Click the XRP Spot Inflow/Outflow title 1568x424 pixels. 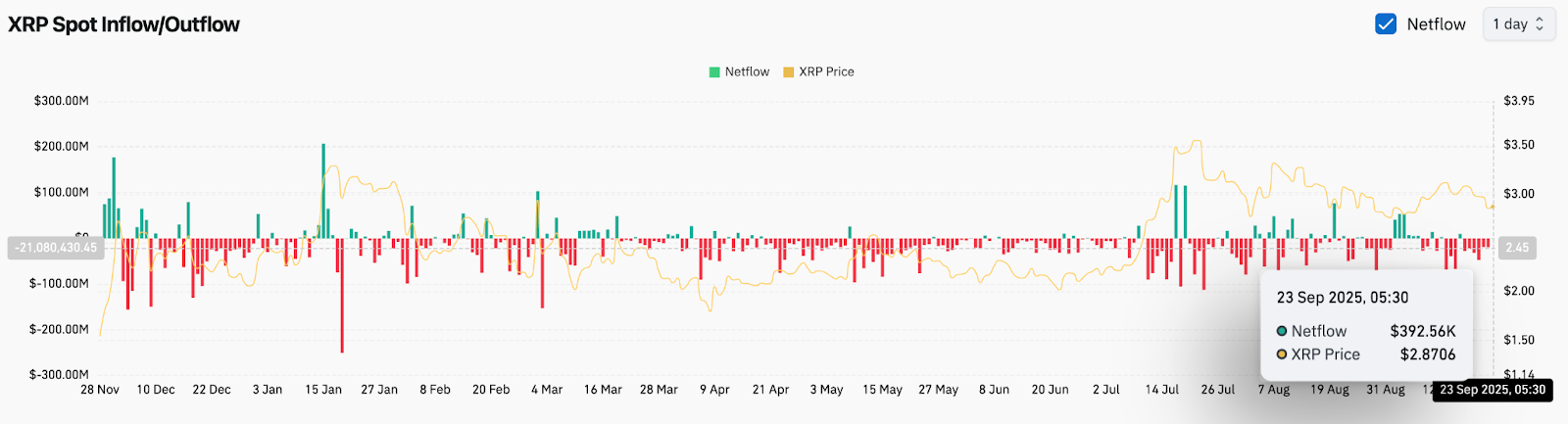click(x=123, y=24)
